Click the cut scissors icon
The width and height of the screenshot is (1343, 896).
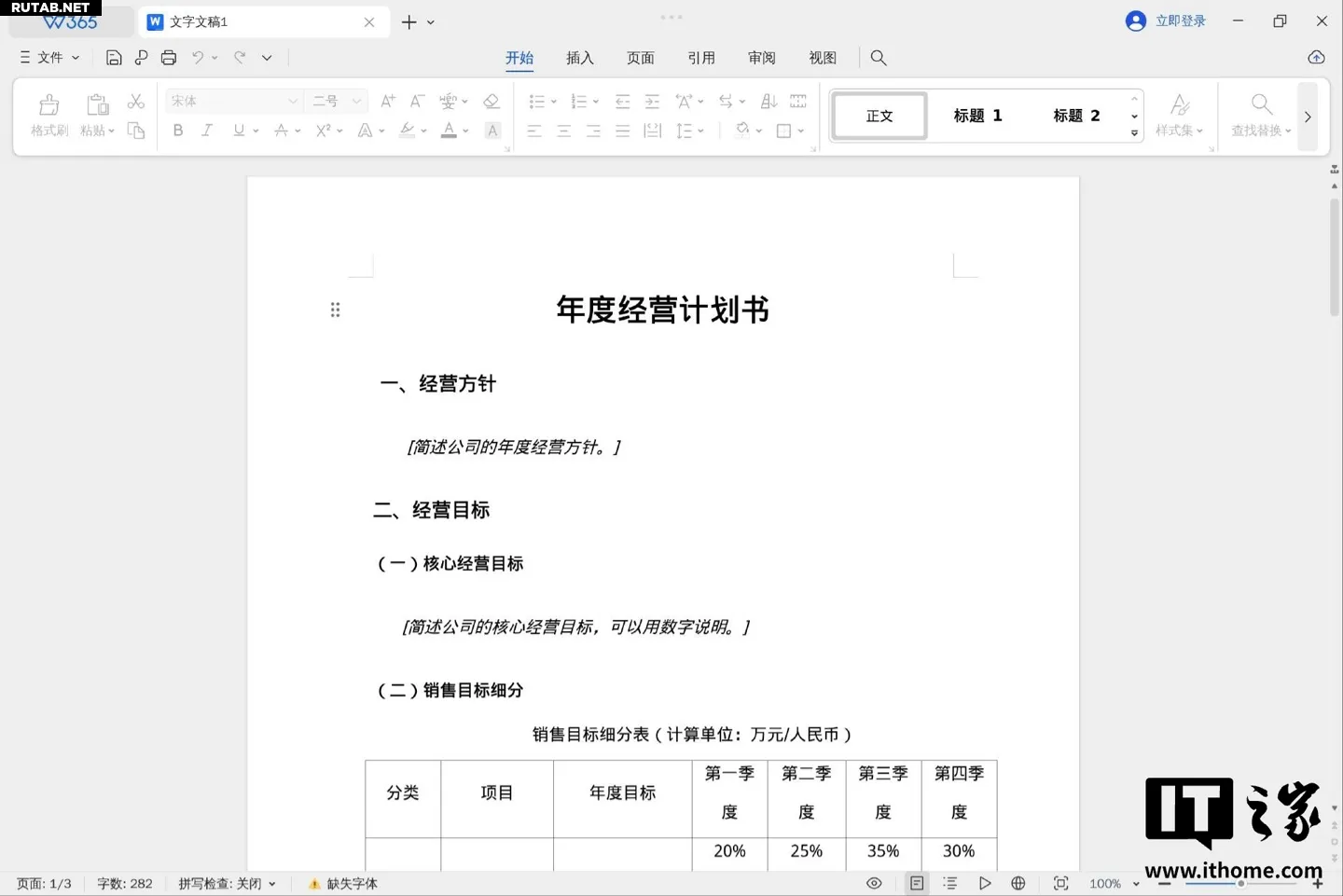[136, 101]
